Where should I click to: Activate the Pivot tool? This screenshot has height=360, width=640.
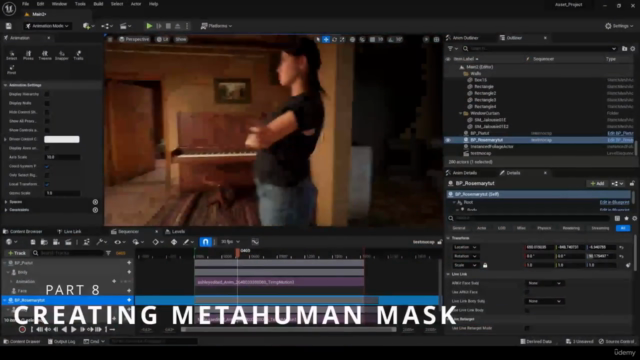coord(11,69)
